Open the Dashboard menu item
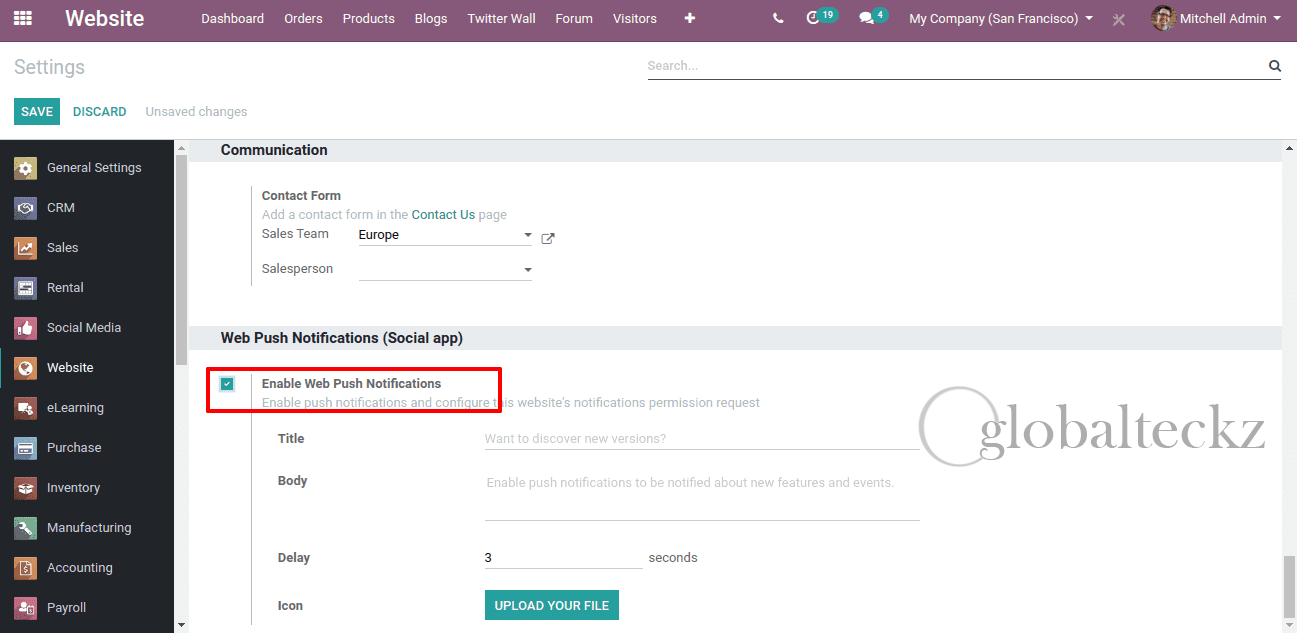The height and width of the screenshot is (633, 1297). point(232,18)
